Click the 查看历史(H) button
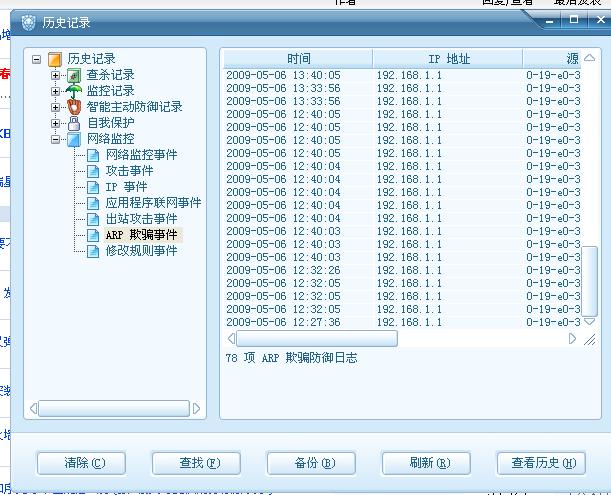611x495 pixels. [541, 463]
